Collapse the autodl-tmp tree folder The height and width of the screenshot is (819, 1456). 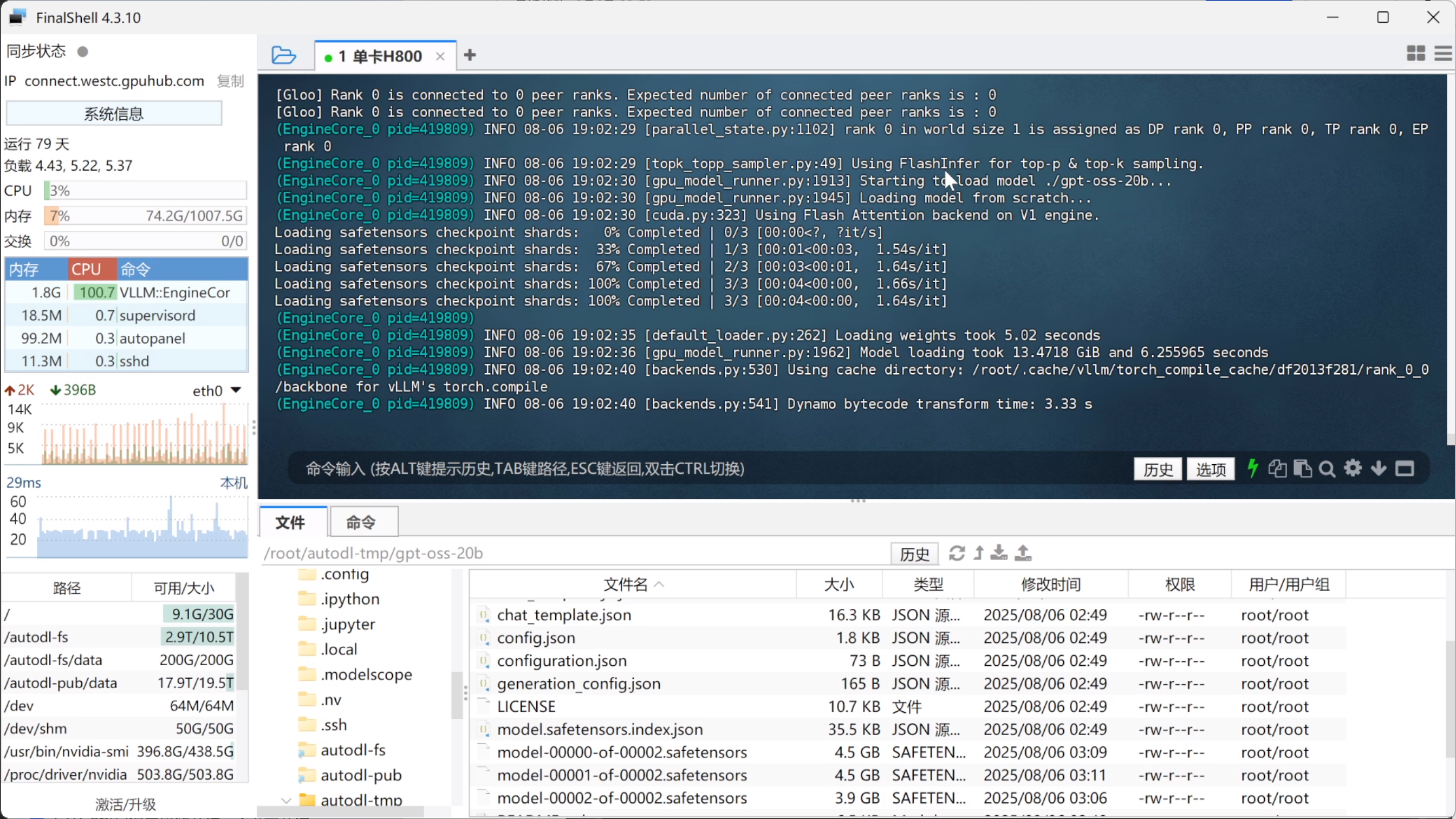[286, 801]
